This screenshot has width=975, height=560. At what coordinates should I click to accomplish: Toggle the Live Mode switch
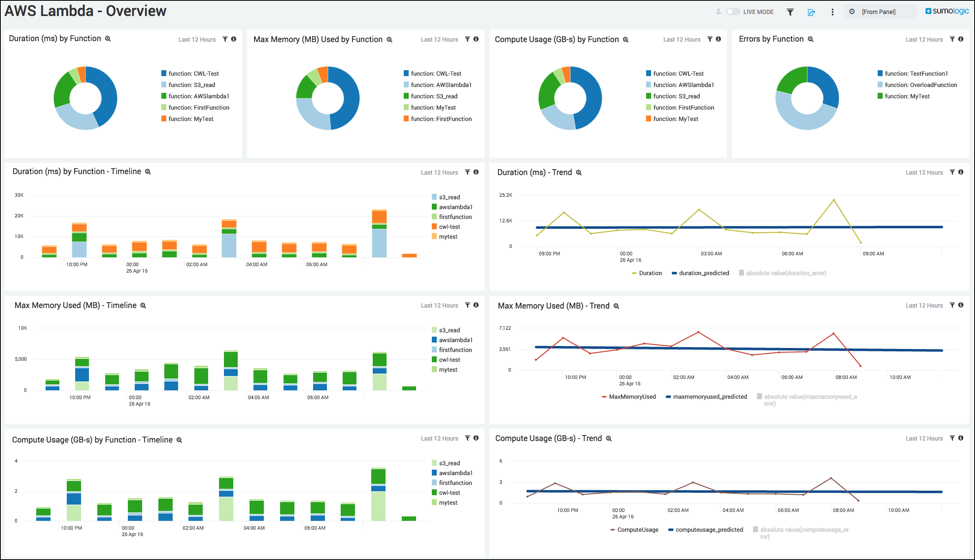pos(733,12)
